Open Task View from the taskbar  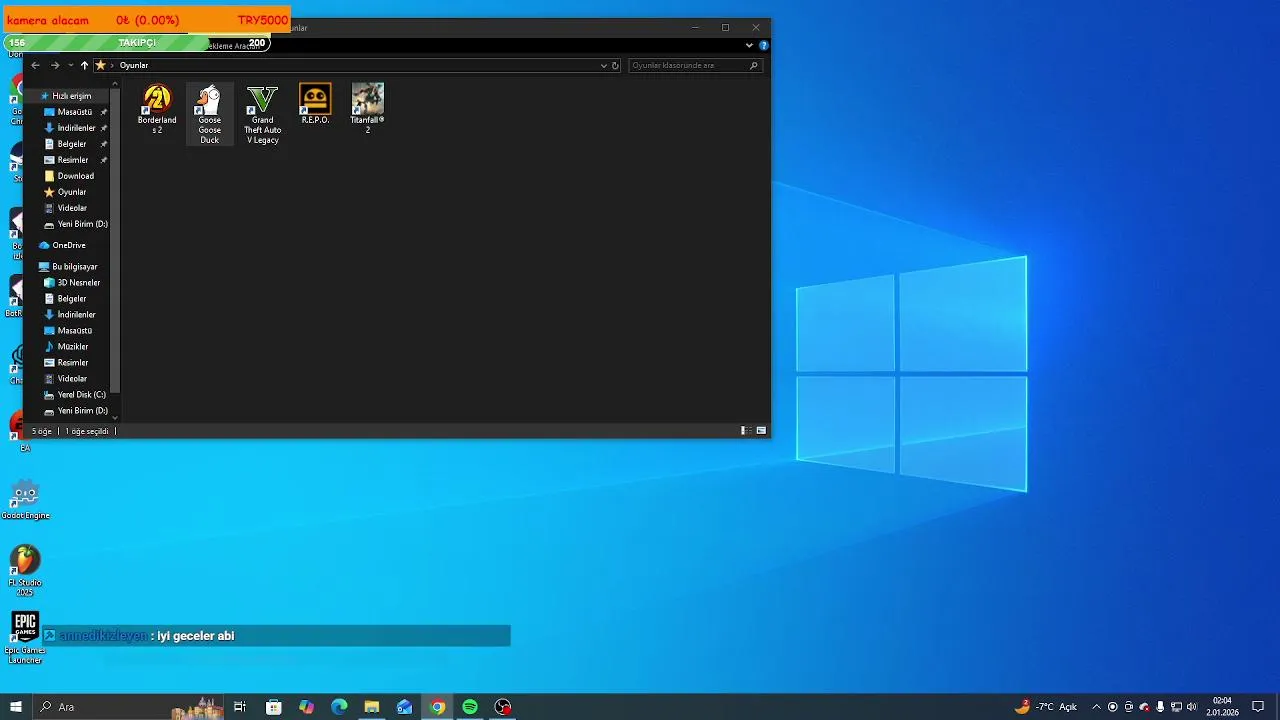point(240,707)
